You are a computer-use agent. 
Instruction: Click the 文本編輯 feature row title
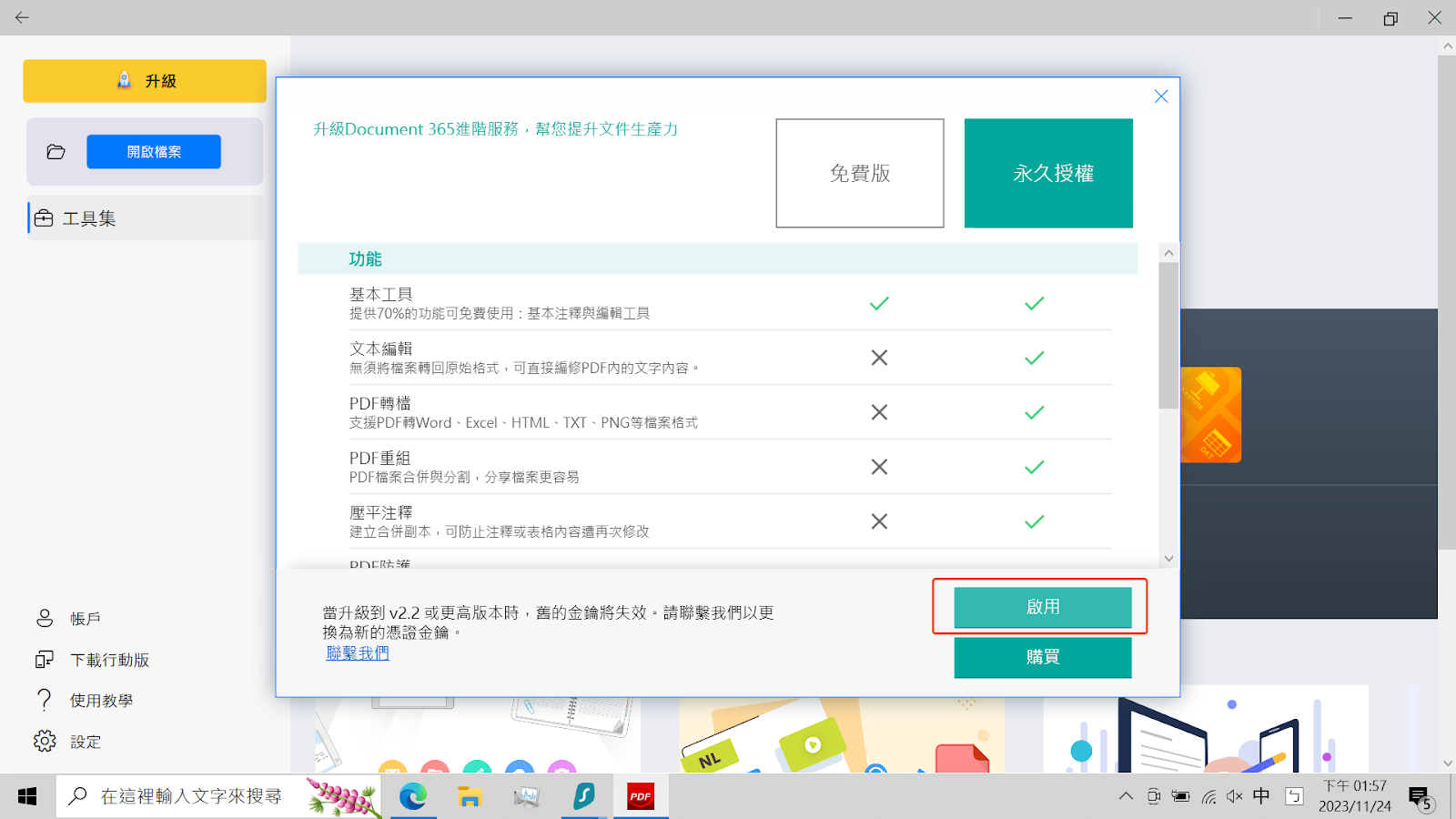[x=381, y=349]
